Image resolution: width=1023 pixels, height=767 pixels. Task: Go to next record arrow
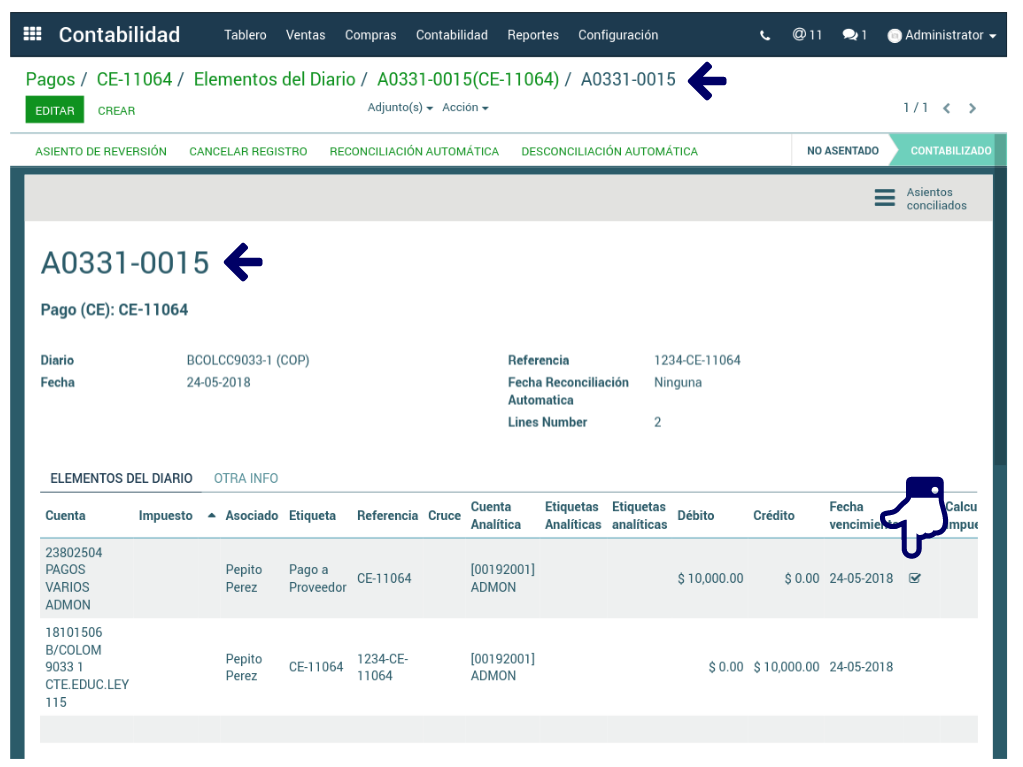click(x=972, y=108)
